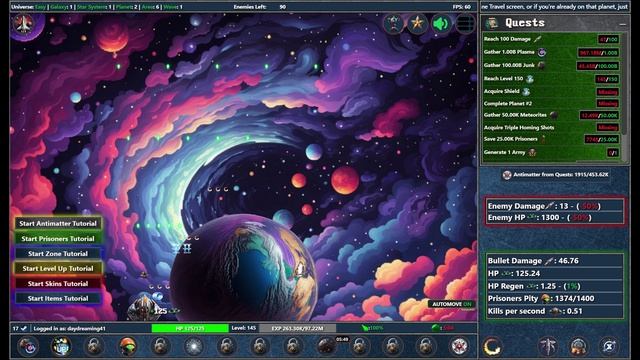
Task: Start Prisoners Tutorial
Action: pyautogui.click(x=58, y=238)
